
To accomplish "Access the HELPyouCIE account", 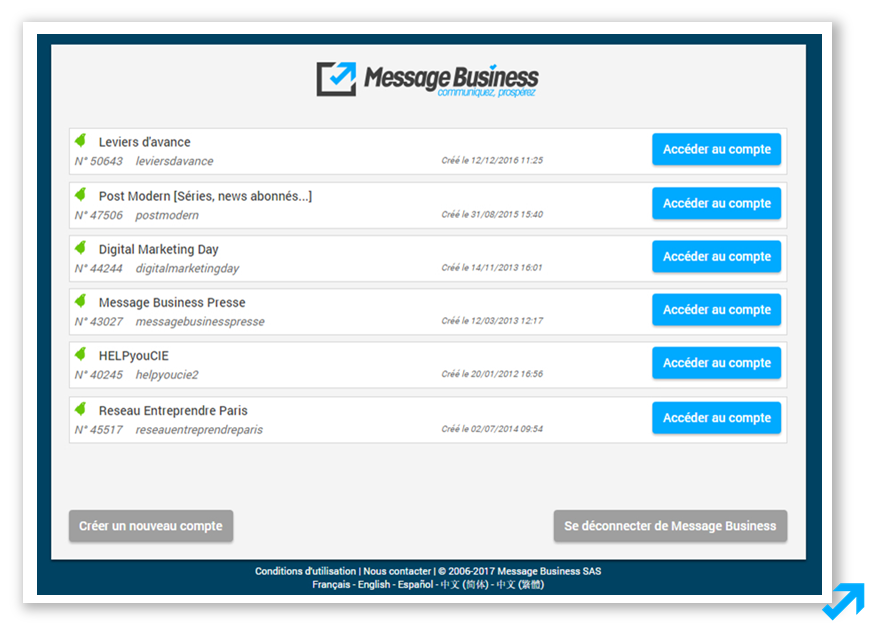I will pos(717,363).
